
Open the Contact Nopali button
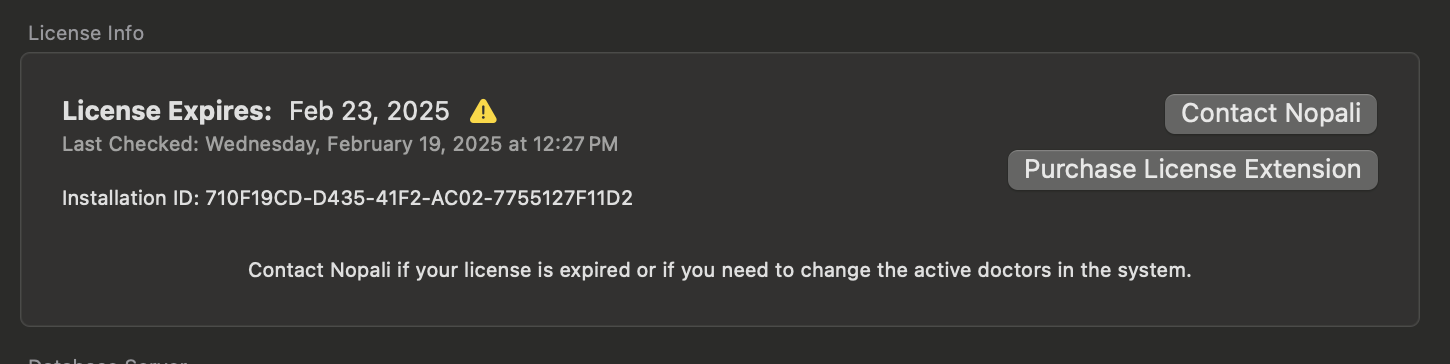1271,114
